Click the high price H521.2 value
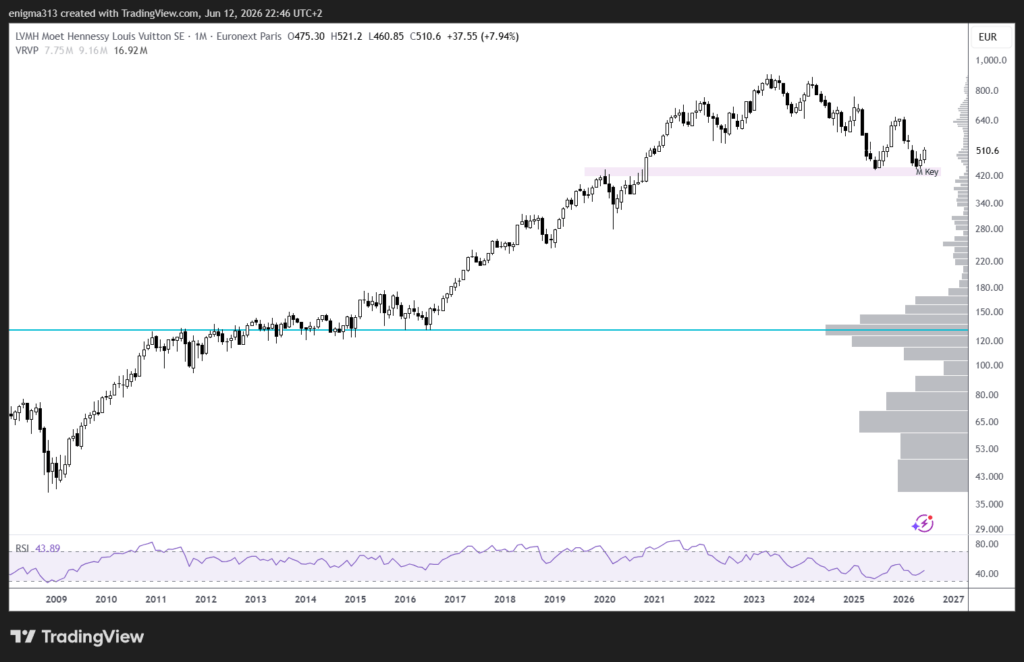Image resolution: width=1024 pixels, height=662 pixels. click(x=346, y=37)
